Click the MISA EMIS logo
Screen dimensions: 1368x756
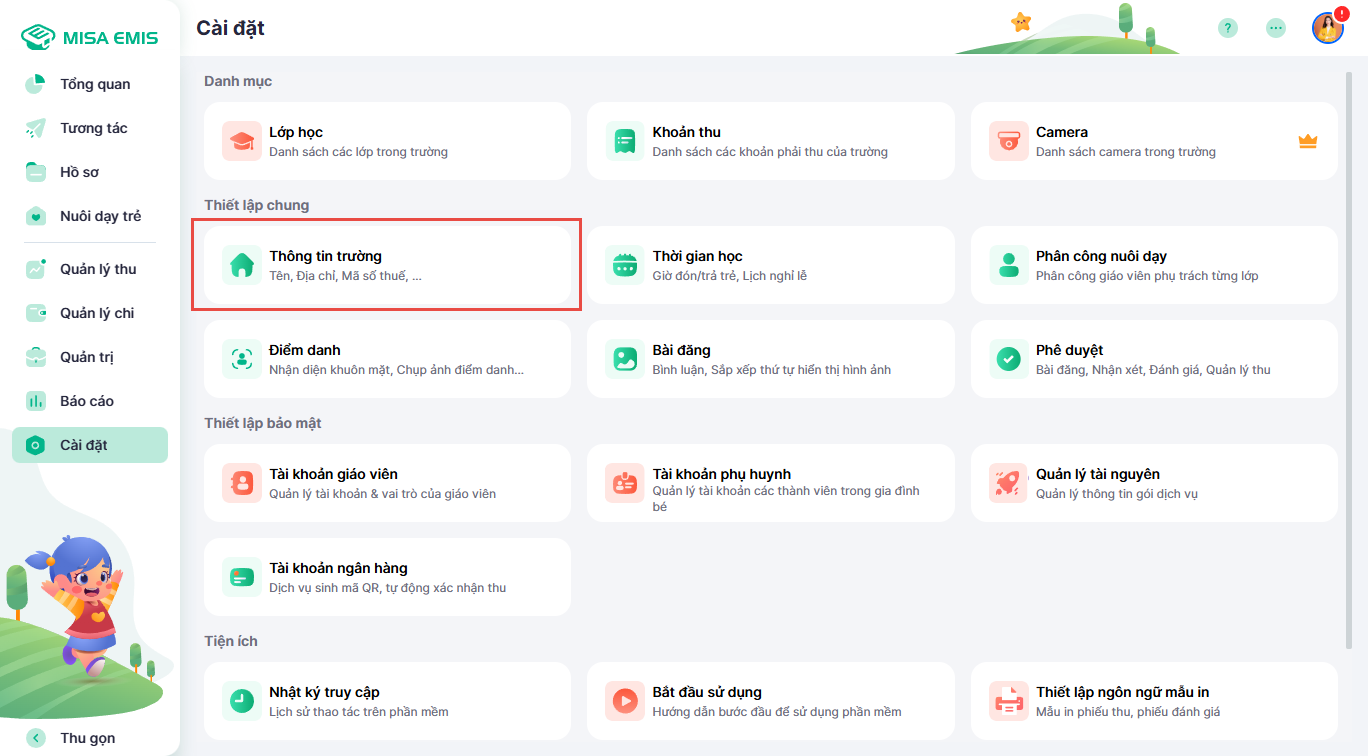pyautogui.click(x=90, y=38)
